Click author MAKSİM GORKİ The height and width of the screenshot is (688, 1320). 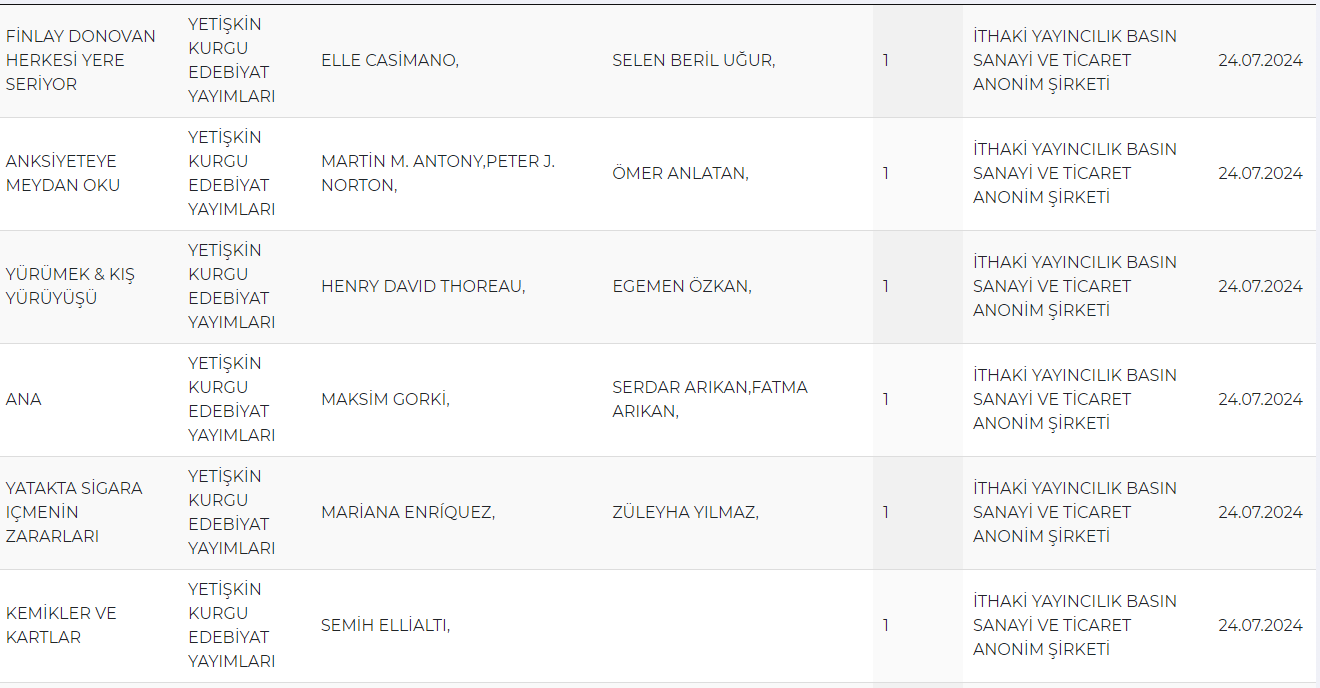pos(385,399)
